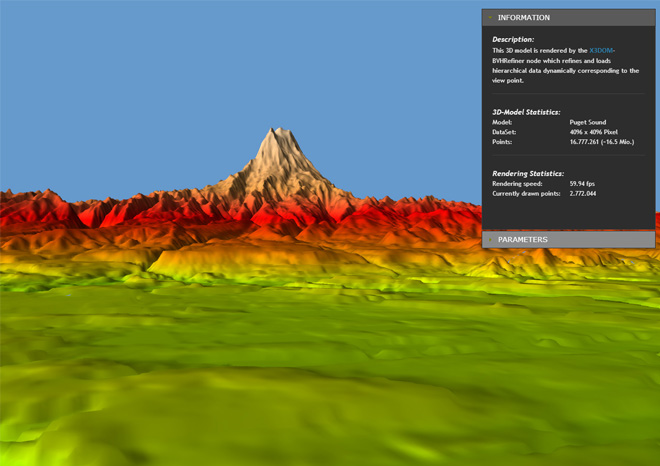Click the blue sky left of mountain
660x466 pixels.
(120, 90)
